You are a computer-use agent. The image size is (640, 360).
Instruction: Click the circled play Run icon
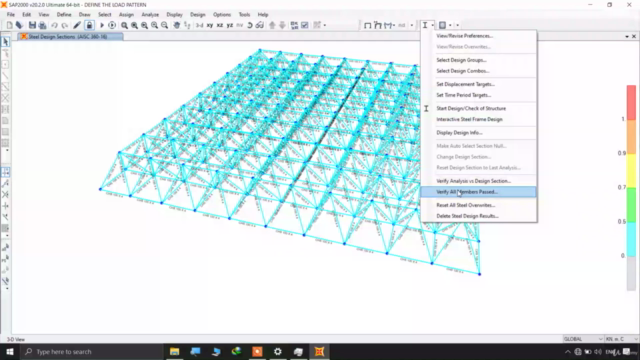pos(112,25)
